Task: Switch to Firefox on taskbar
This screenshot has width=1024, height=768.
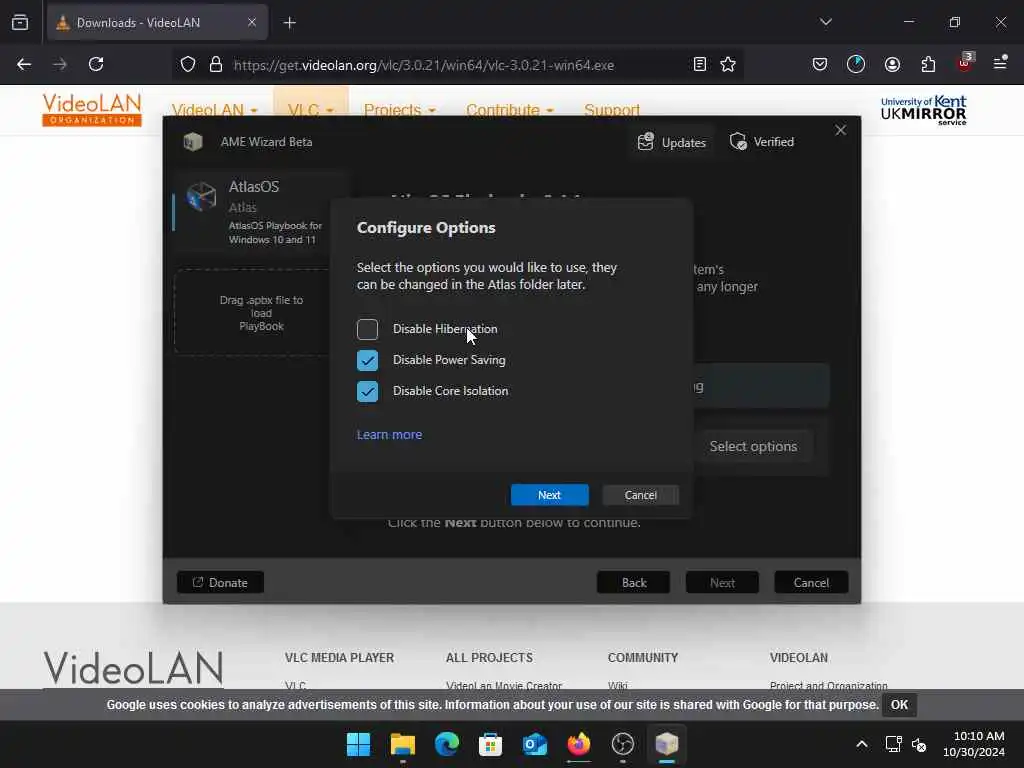Action: coord(579,744)
